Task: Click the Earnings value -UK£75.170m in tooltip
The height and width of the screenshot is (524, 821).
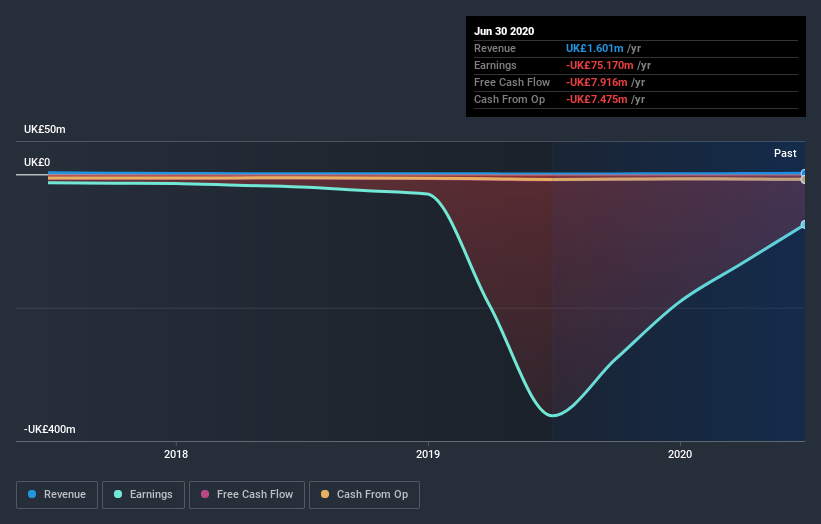Action: pos(600,65)
